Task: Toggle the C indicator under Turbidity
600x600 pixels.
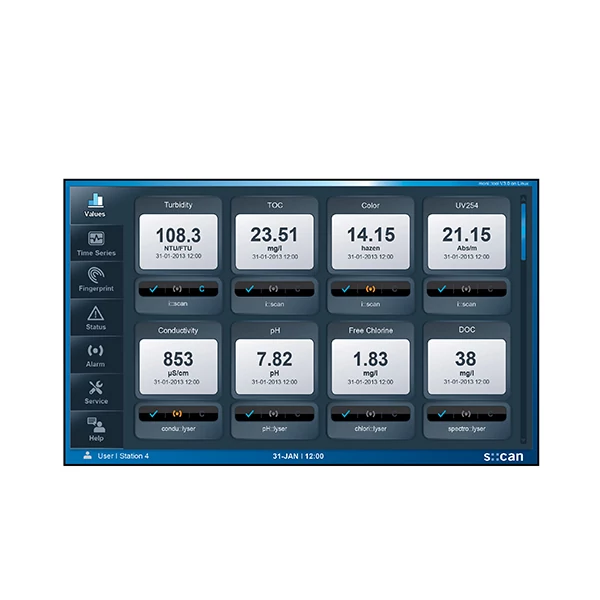Action: [x=201, y=288]
